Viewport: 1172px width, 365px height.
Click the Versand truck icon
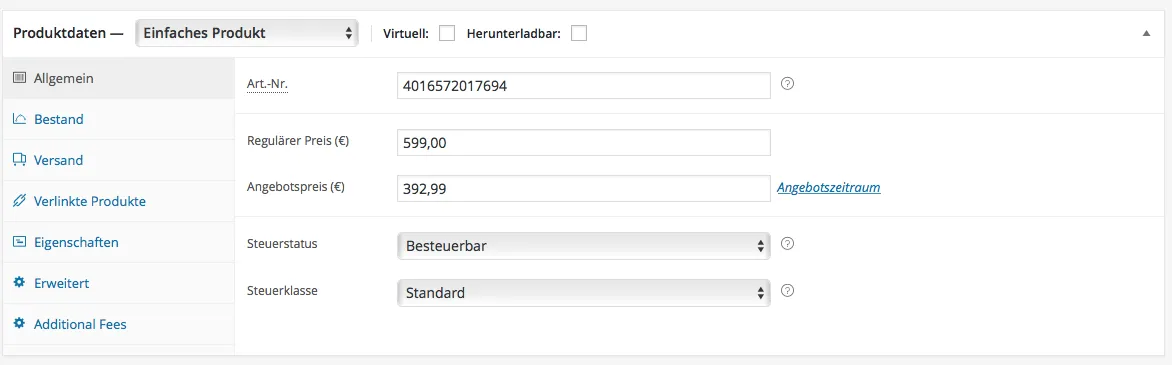(20, 160)
